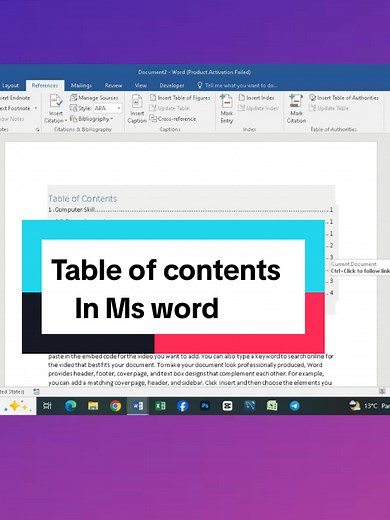Open Facebook from the taskbar

(182, 406)
